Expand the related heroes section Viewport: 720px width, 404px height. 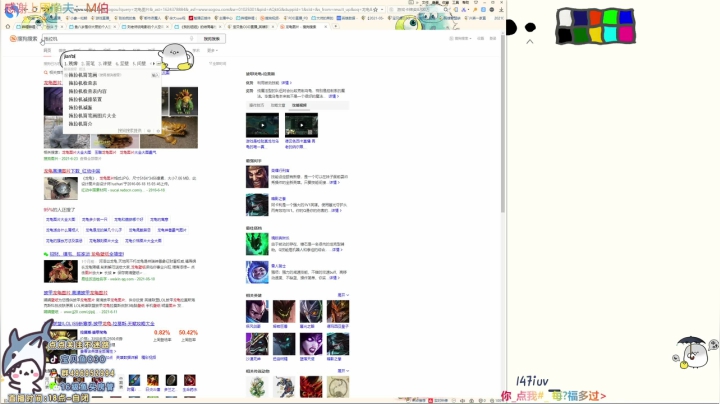point(343,295)
